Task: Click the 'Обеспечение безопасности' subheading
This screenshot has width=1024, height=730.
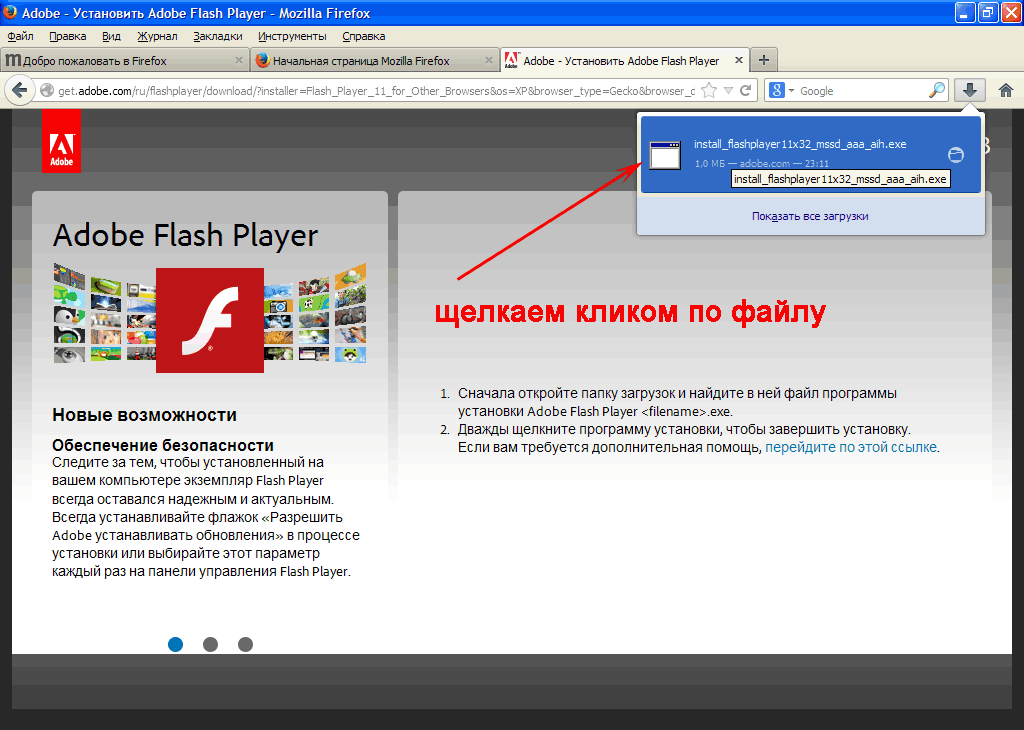Action: coord(163,445)
